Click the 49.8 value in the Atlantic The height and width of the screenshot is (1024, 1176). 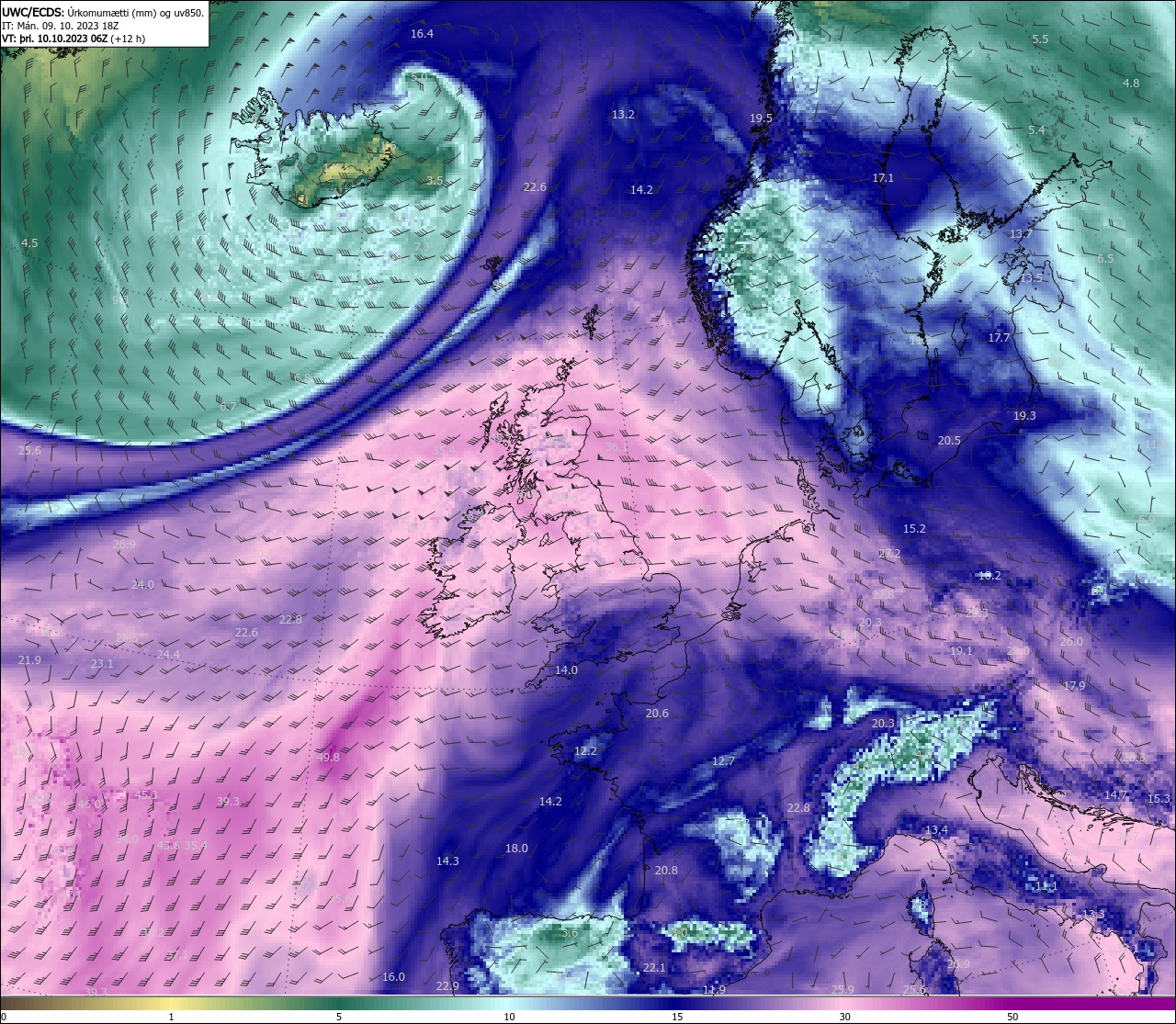point(328,758)
